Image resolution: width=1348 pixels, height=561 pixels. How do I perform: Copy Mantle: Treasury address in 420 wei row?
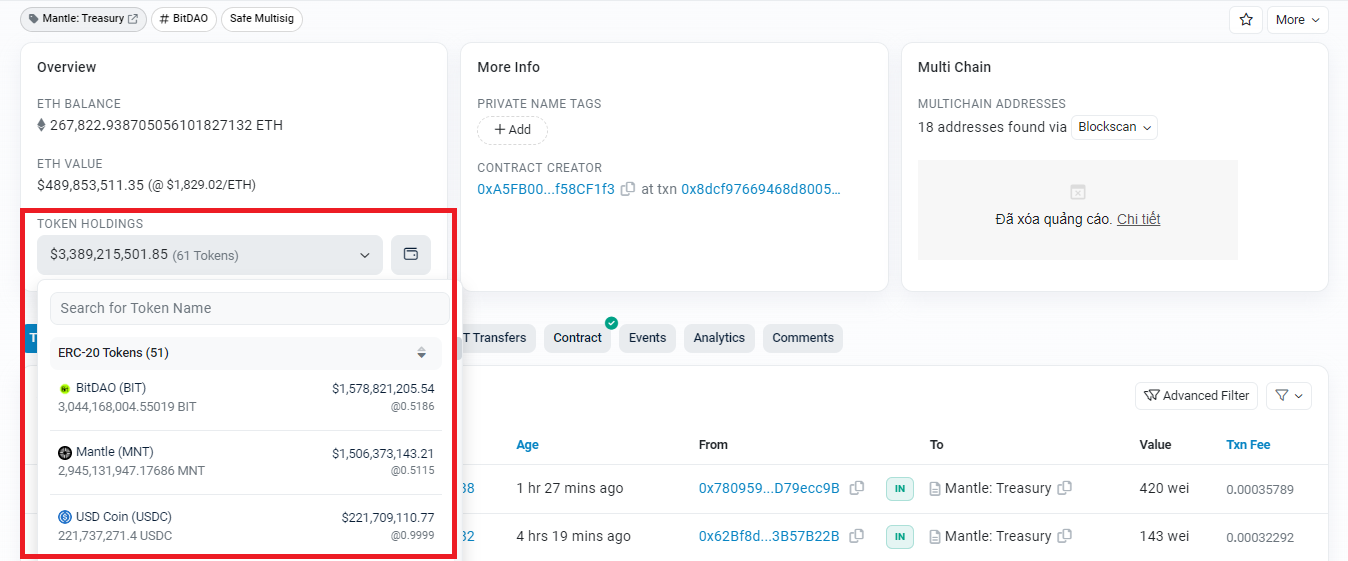click(x=1065, y=488)
